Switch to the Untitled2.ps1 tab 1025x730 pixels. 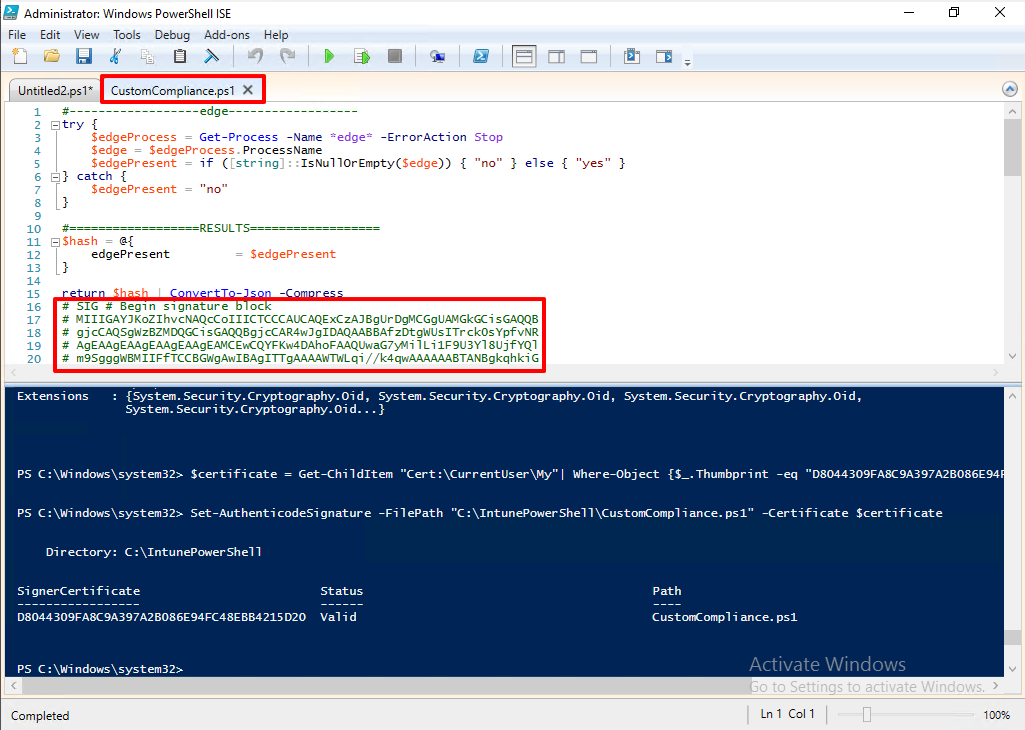(55, 90)
